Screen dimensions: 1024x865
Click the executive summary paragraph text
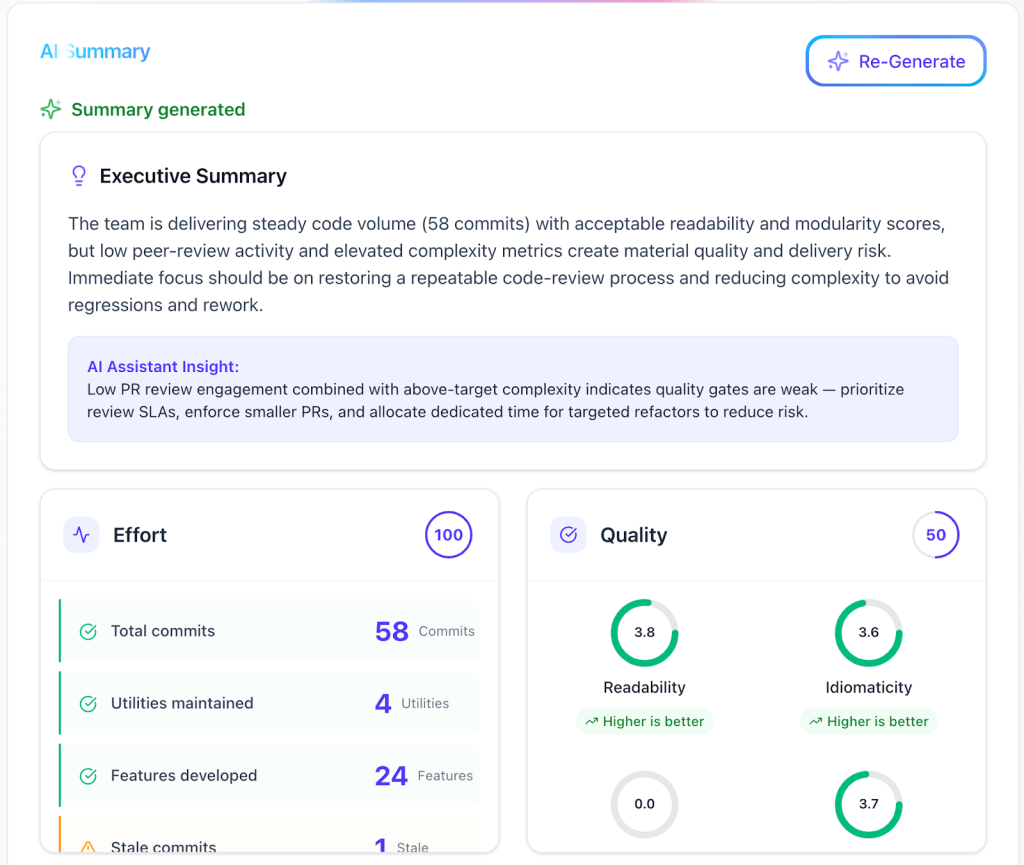[508, 264]
